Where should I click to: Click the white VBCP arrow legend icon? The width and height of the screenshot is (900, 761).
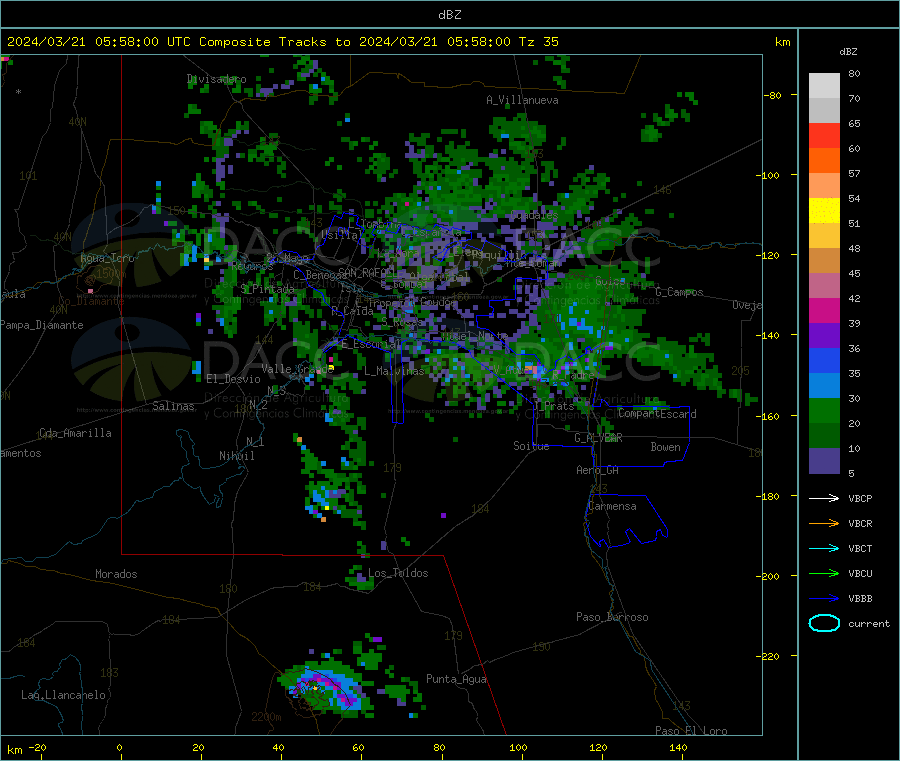point(824,498)
